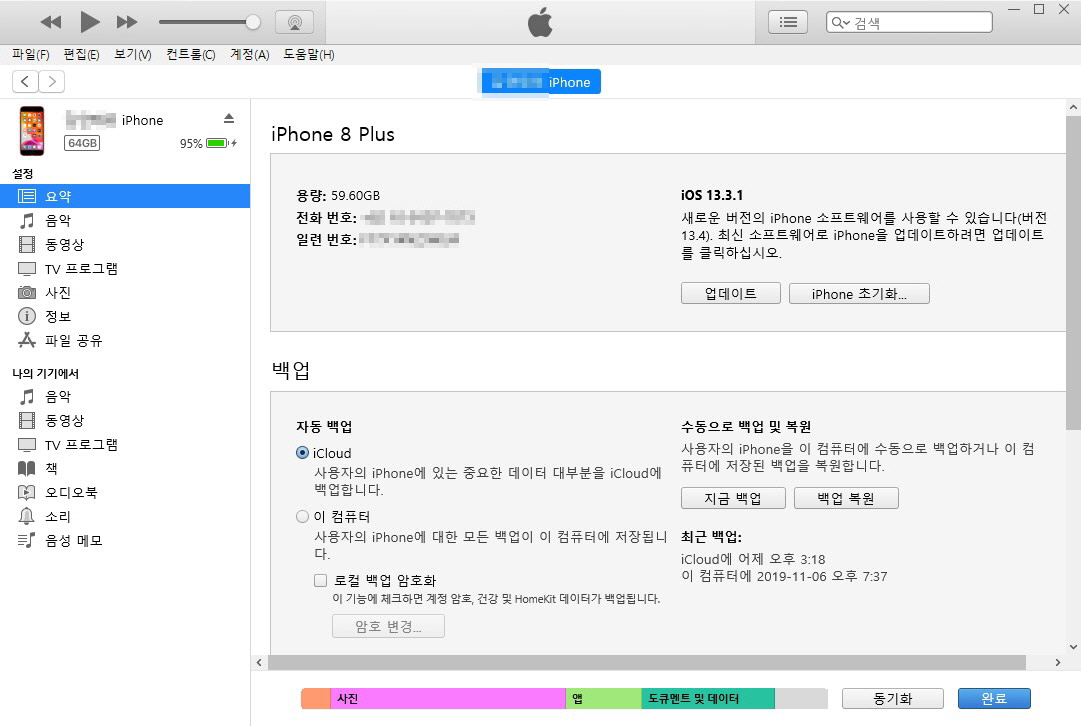The height and width of the screenshot is (726, 1081).
Task: Click the fast-forward playback button
Action: coord(127,22)
